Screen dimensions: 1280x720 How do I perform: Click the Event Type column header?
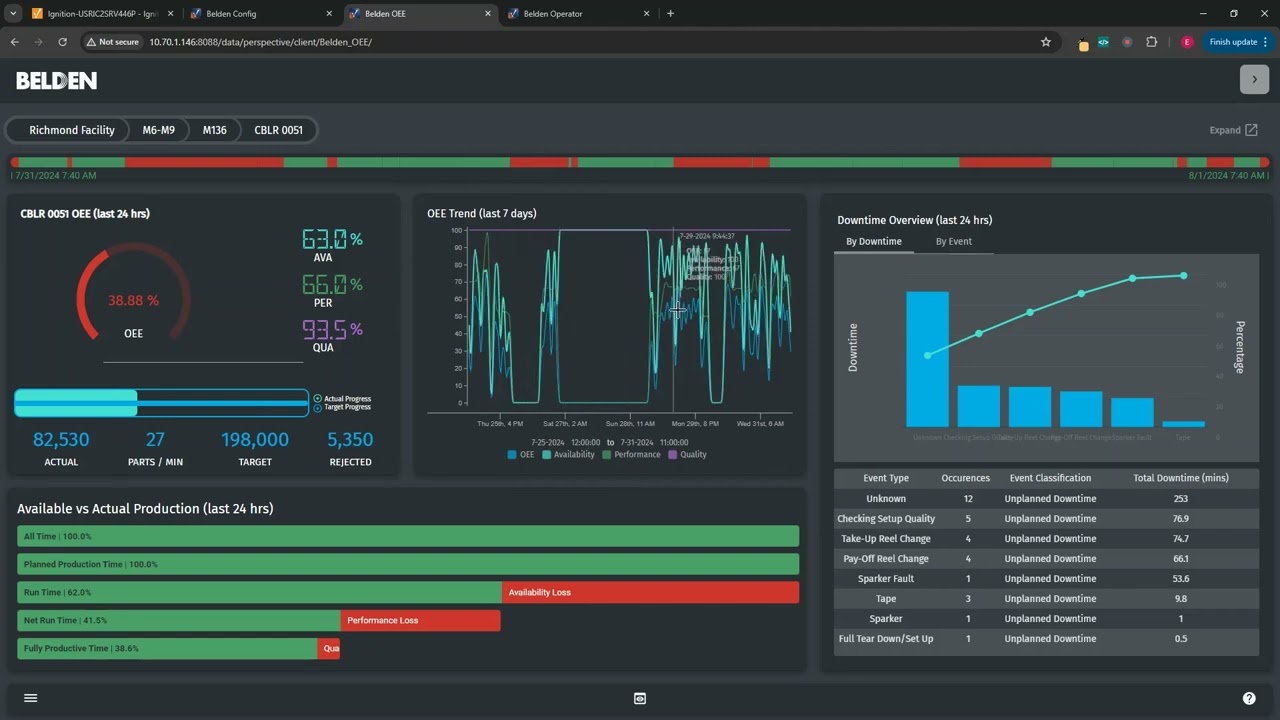point(886,478)
